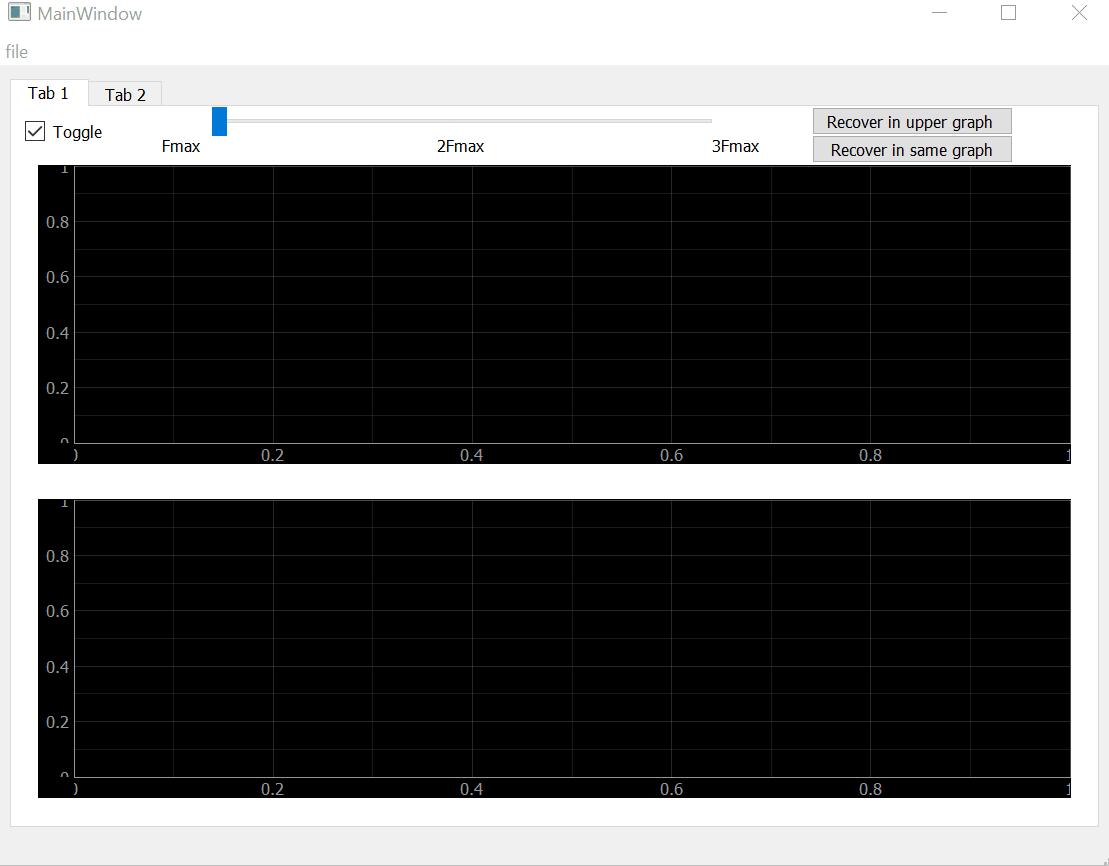Click Recover in same graph
This screenshot has width=1109, height=866.
click(911, 149)
